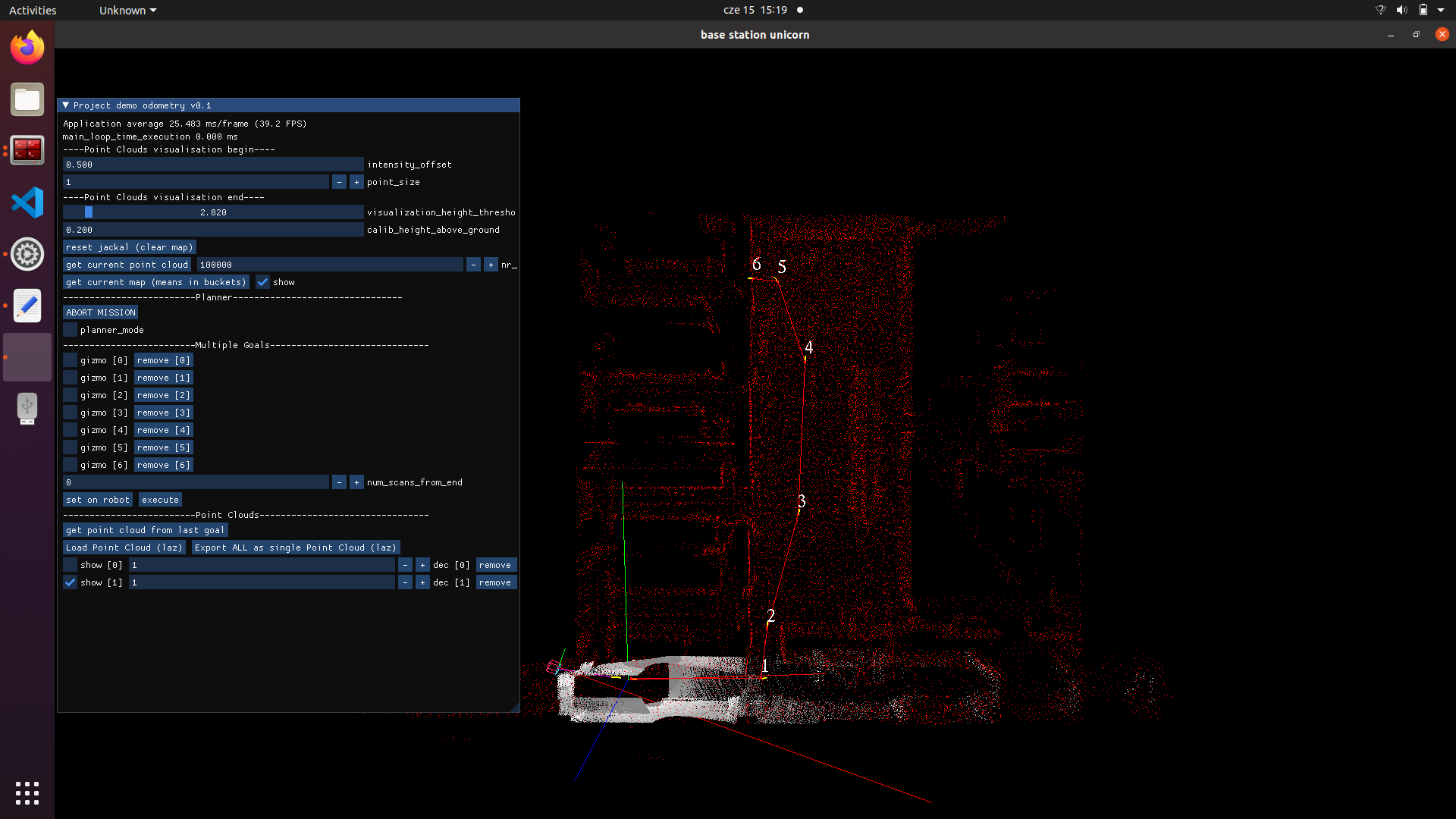Enable planner_mode checkbox
The height and width of the screenshot is (819, 1456).
click(x=71, y=330)
